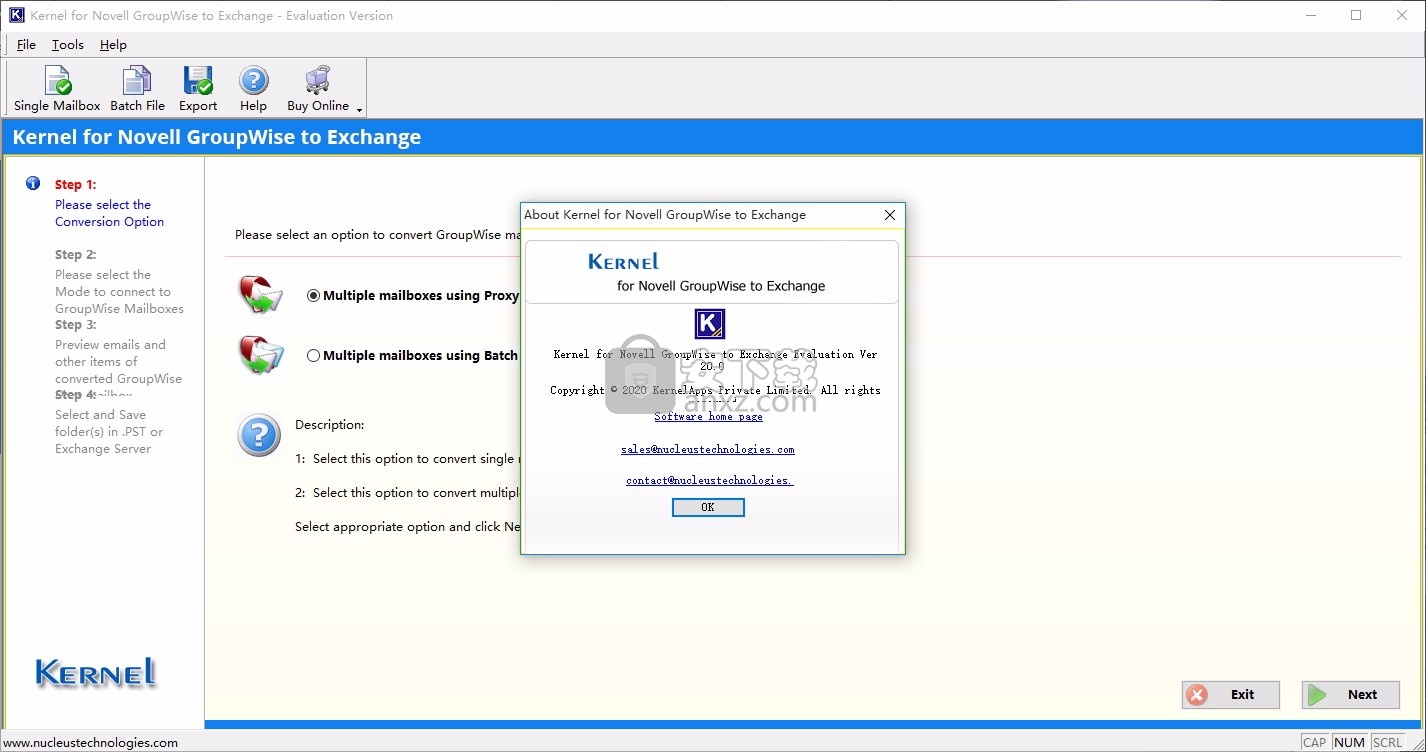Click the application icon in the title bar
This screenshot has width=1426, height=752.
tap(16, 15)
